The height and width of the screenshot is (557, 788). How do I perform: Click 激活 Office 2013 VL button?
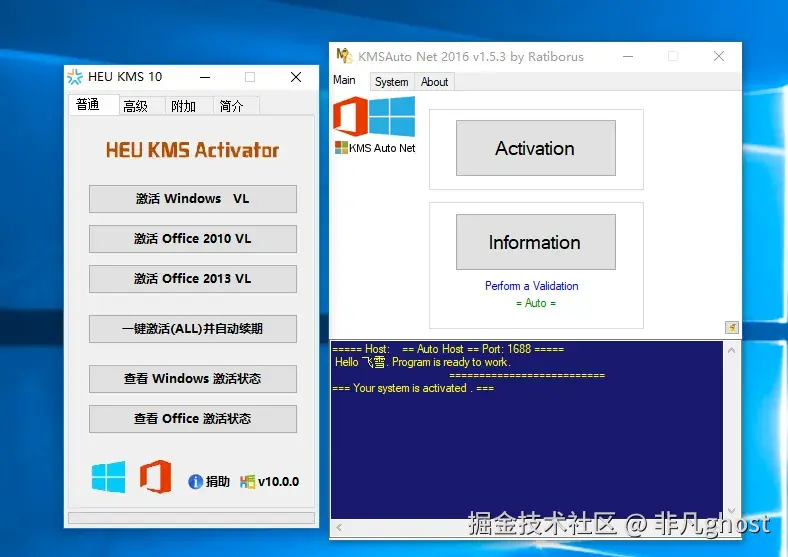pos(193,278)
